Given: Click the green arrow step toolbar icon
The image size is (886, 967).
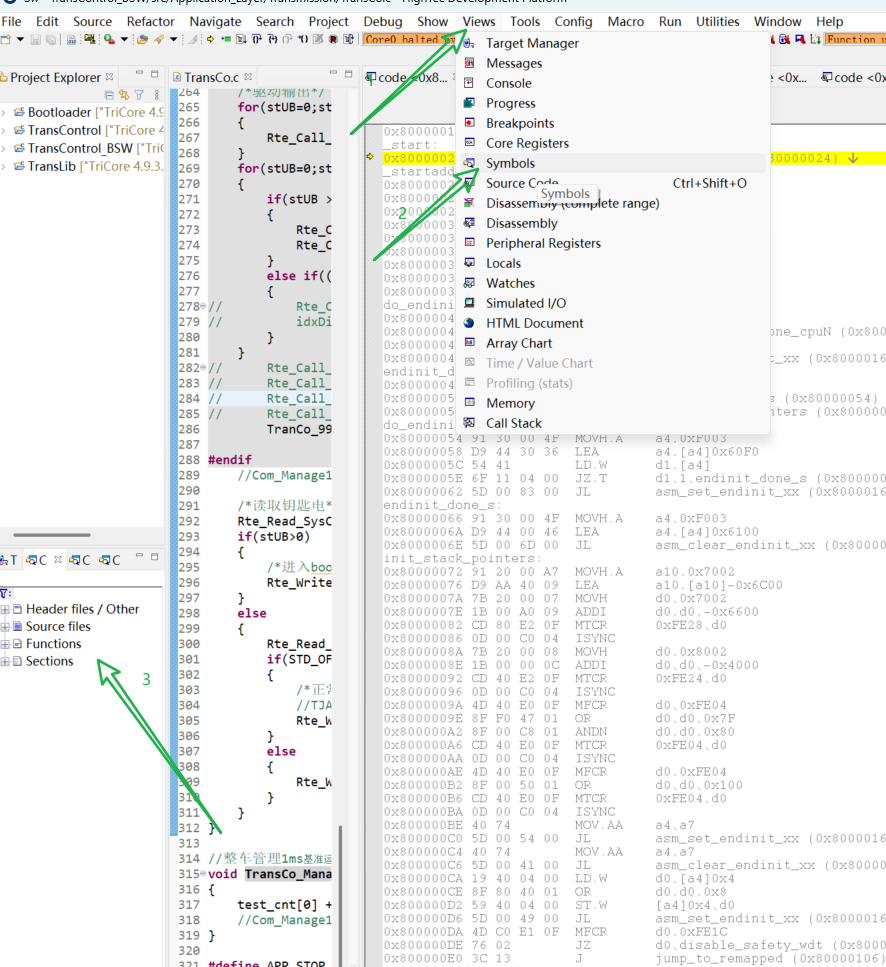Looking at the screenshot, I should pyautogui.click(x=226, y=39).
